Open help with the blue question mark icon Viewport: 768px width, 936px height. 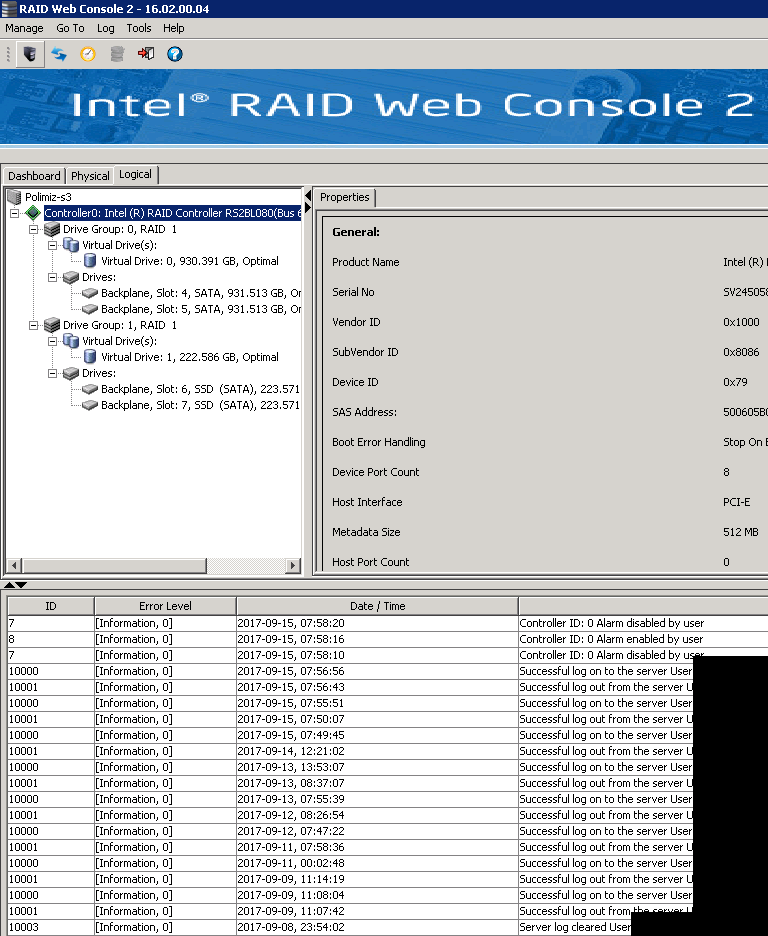[175, 54]
